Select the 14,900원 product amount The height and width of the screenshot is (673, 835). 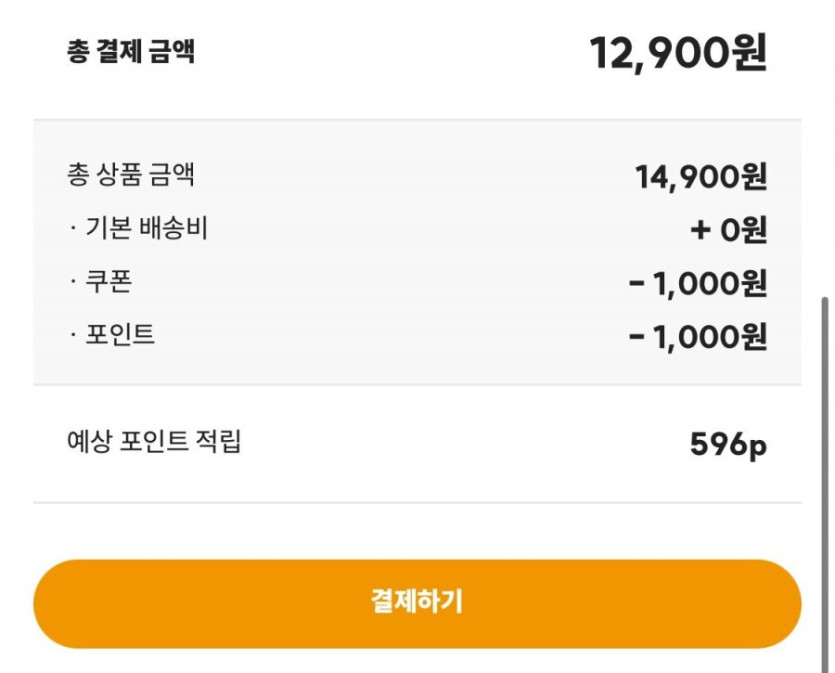coord(700,178)
